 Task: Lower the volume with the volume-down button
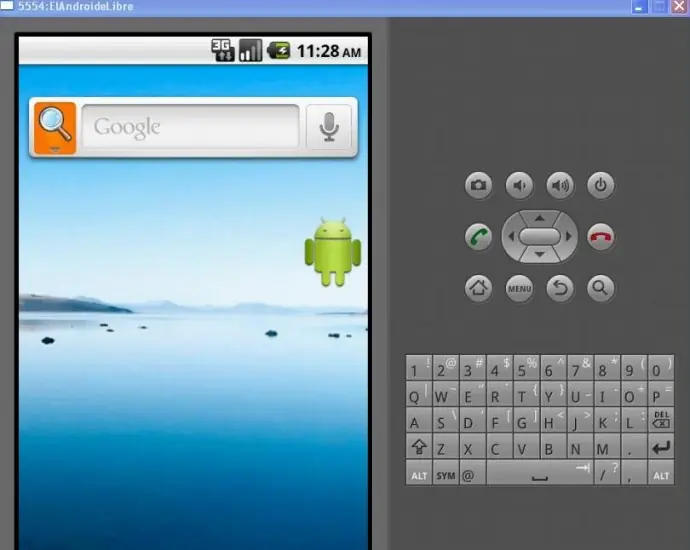(x=519, y=185)
